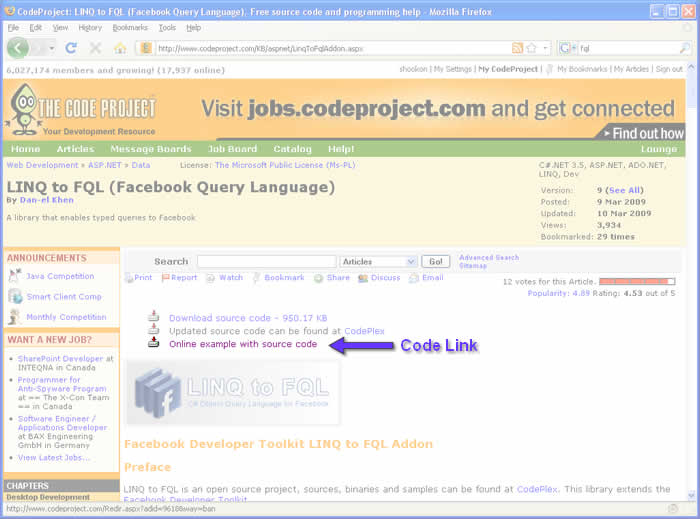Click the page vertical scrollbar down arrow
Screen dimensions: 700x519
[692, 495]
